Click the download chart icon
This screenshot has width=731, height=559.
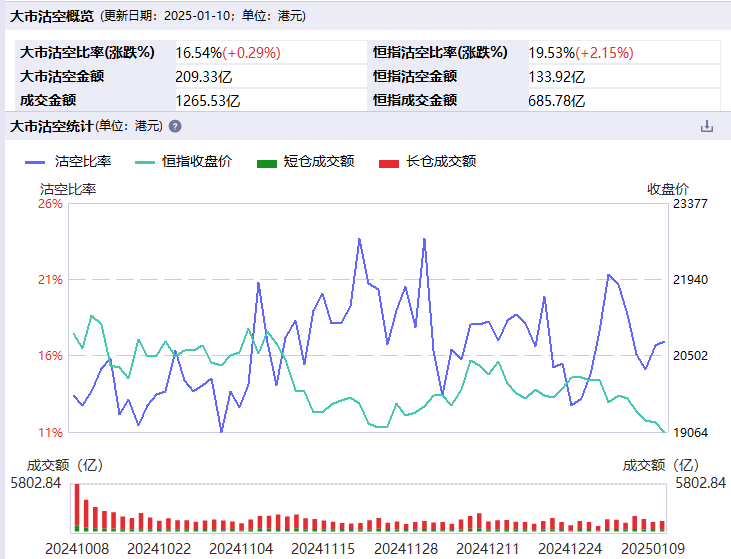tap(707, 126)
